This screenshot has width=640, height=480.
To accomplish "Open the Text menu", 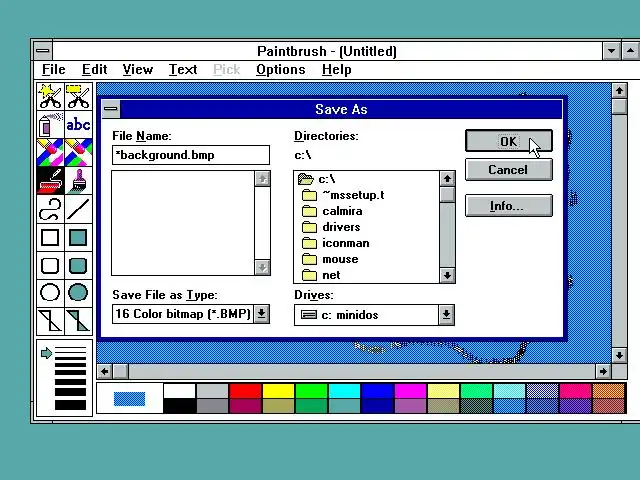I will (183, 70).
